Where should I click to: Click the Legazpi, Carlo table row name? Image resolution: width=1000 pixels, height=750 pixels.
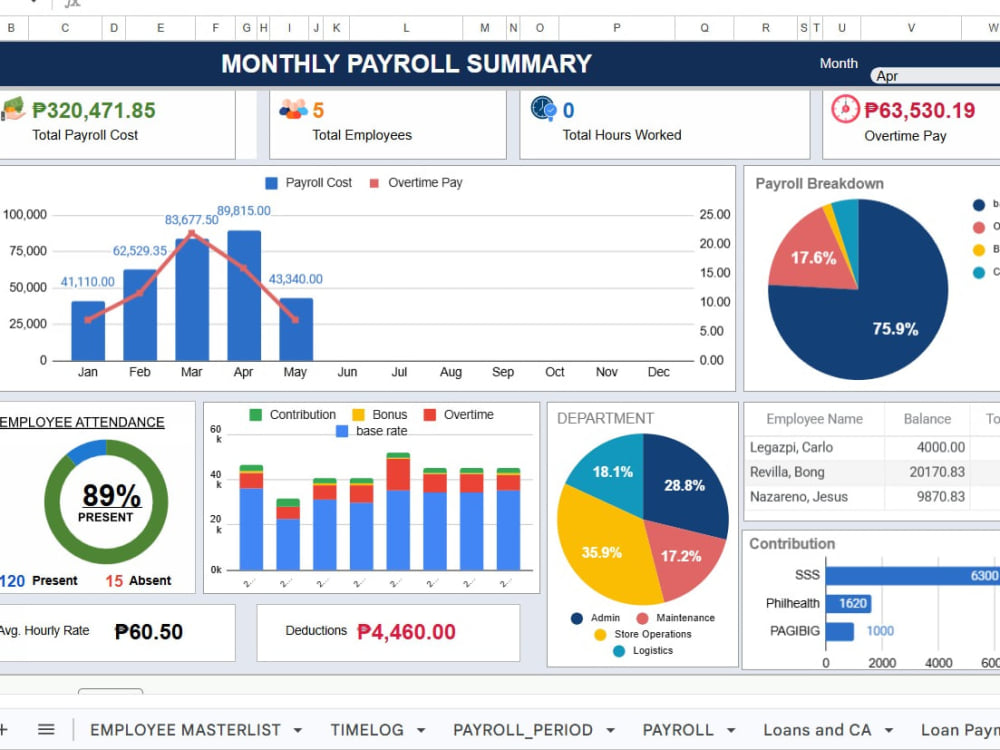click(x=791, y=447)
